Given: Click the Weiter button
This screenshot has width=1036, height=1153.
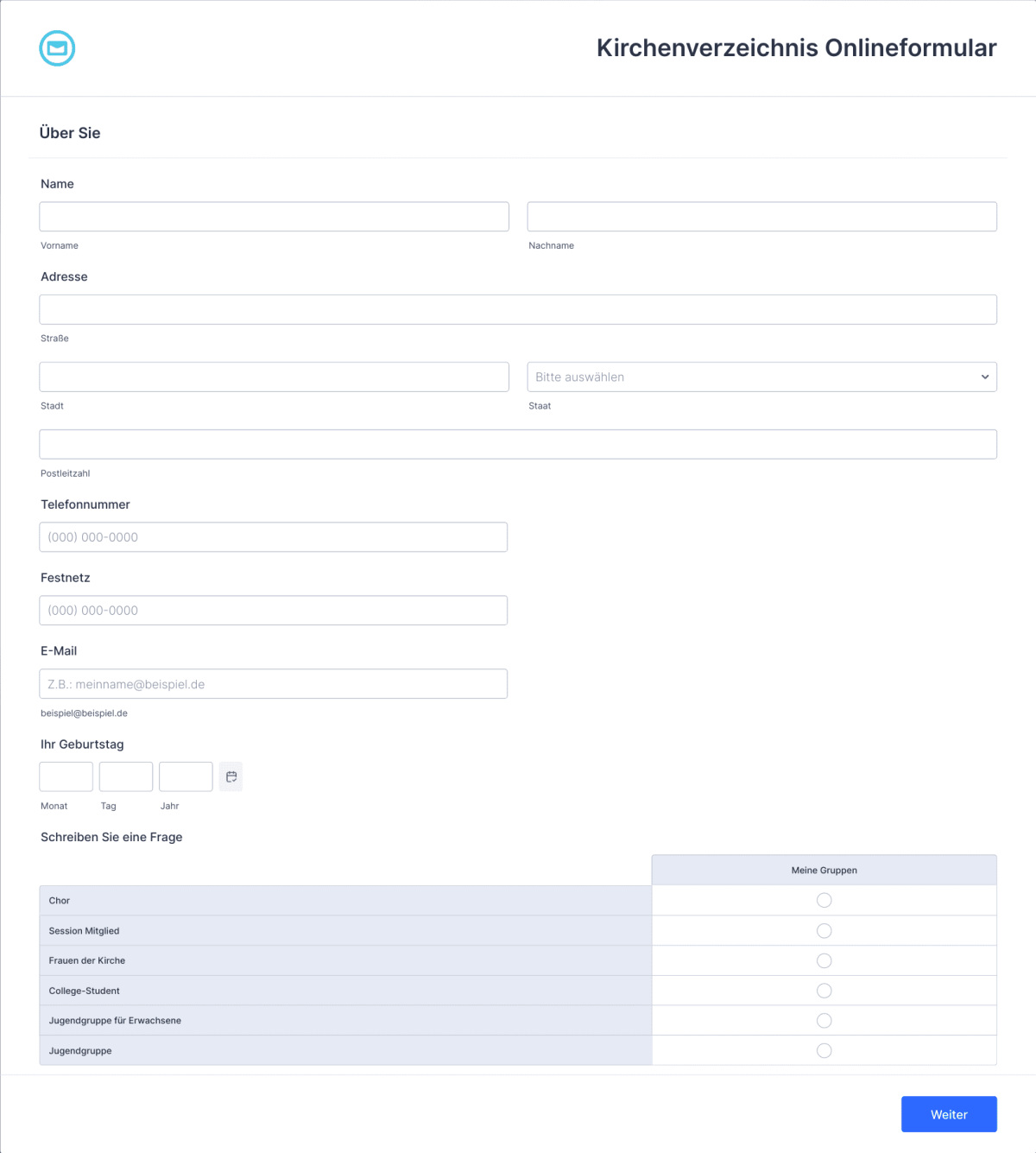Looking at the screenshot, I should point(948,1114).
